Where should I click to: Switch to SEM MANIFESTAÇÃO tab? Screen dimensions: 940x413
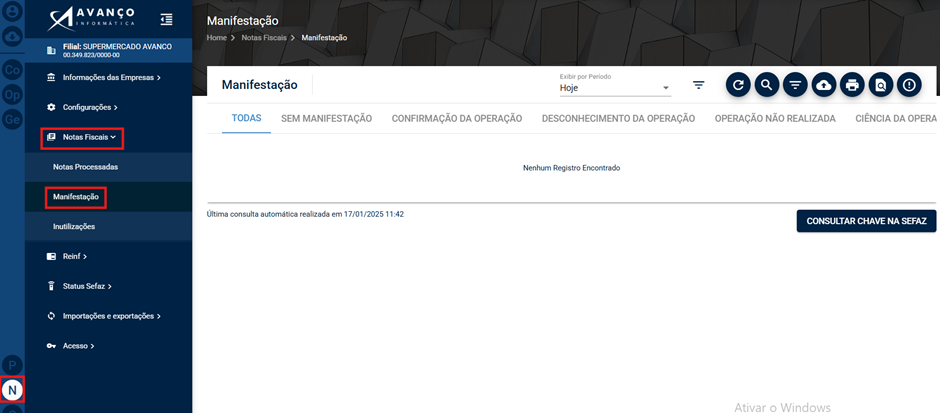326,119
